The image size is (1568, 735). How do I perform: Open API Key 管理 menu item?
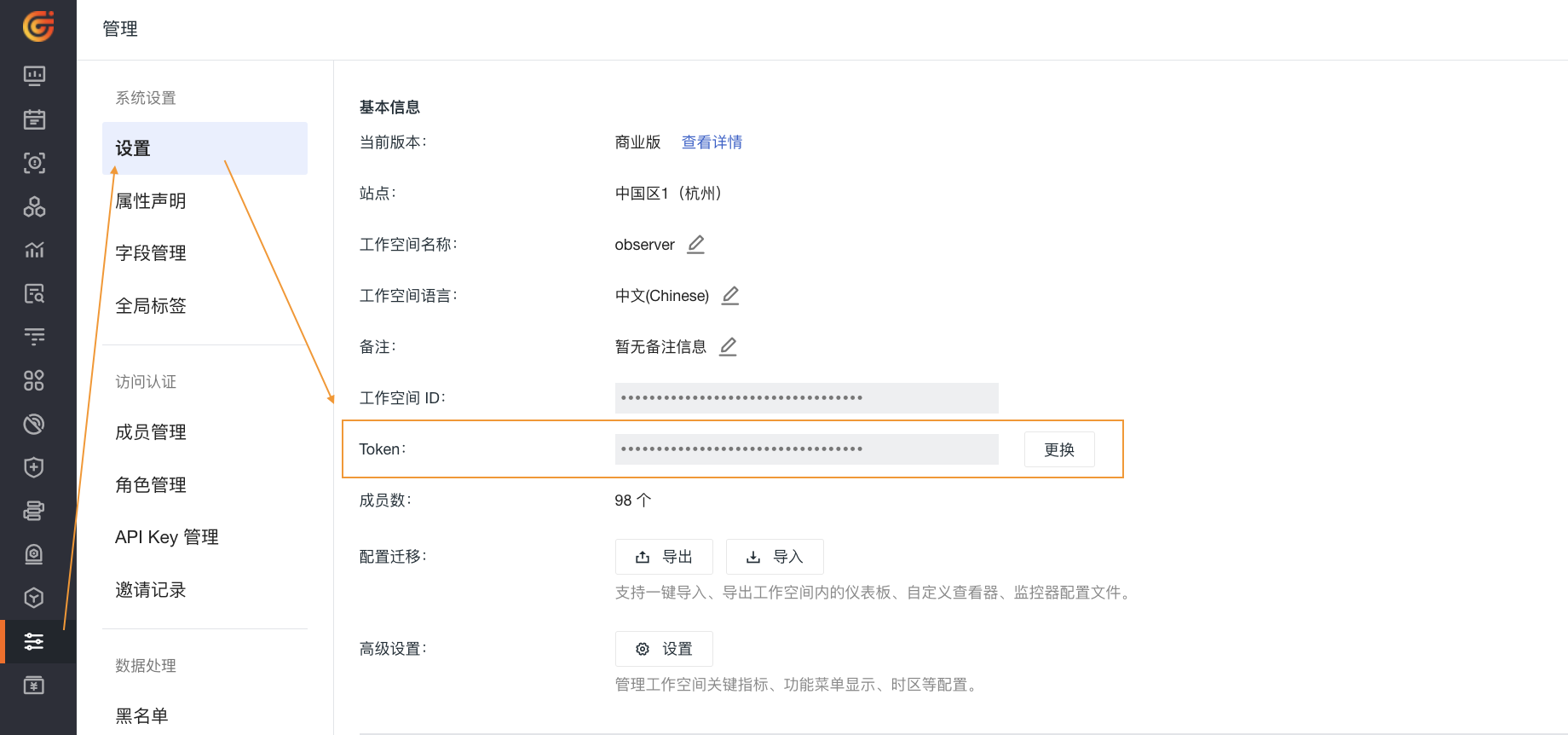[167, 537]
